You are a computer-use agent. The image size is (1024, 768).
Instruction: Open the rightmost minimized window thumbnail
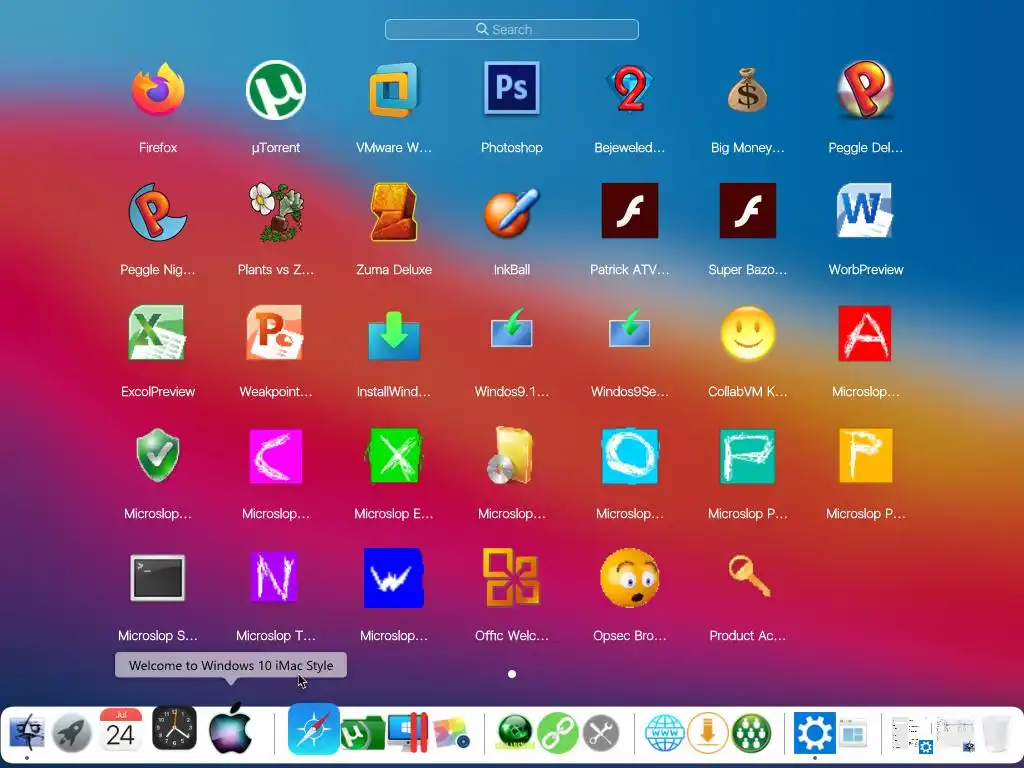(x=956, y=734)
